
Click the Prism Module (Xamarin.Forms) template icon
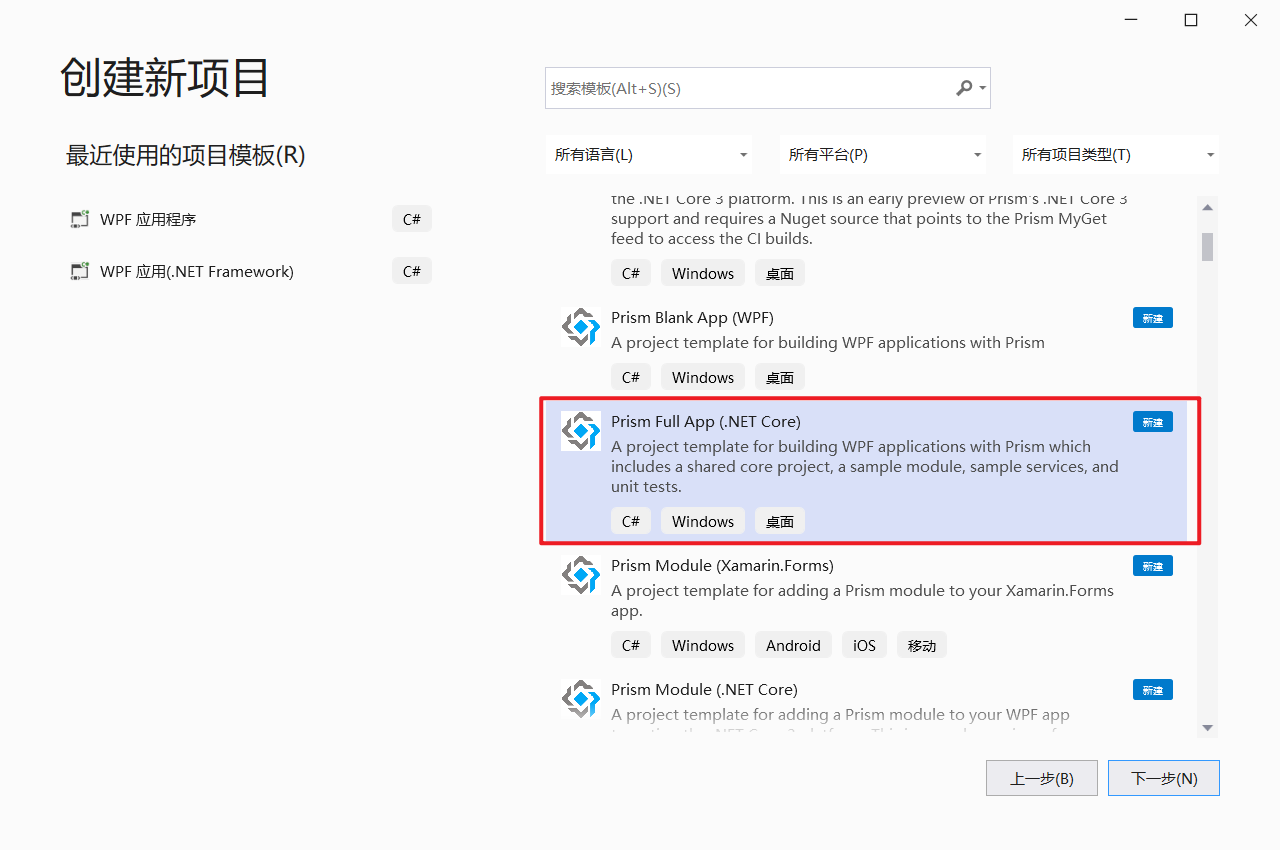pos(581,575)
